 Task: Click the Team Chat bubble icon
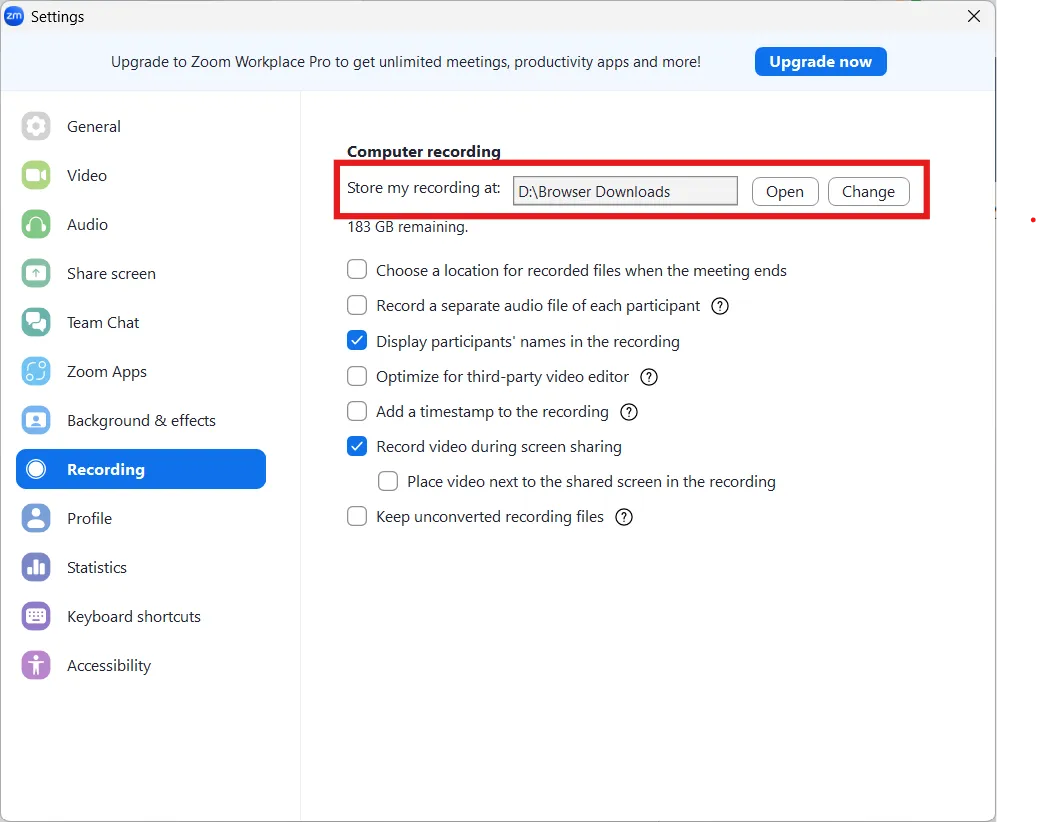click(36, 322)
